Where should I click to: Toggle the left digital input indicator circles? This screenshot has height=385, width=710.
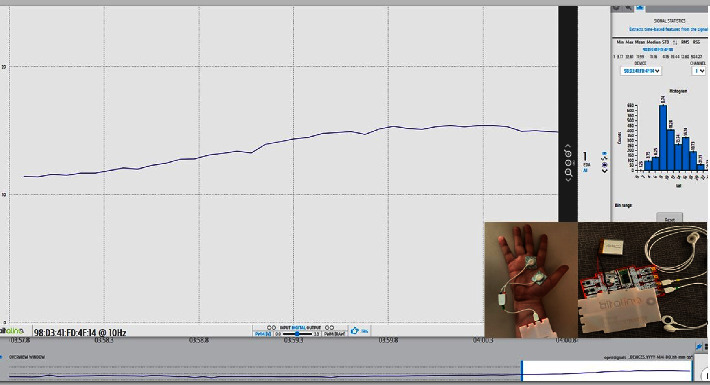coord(271,327)
